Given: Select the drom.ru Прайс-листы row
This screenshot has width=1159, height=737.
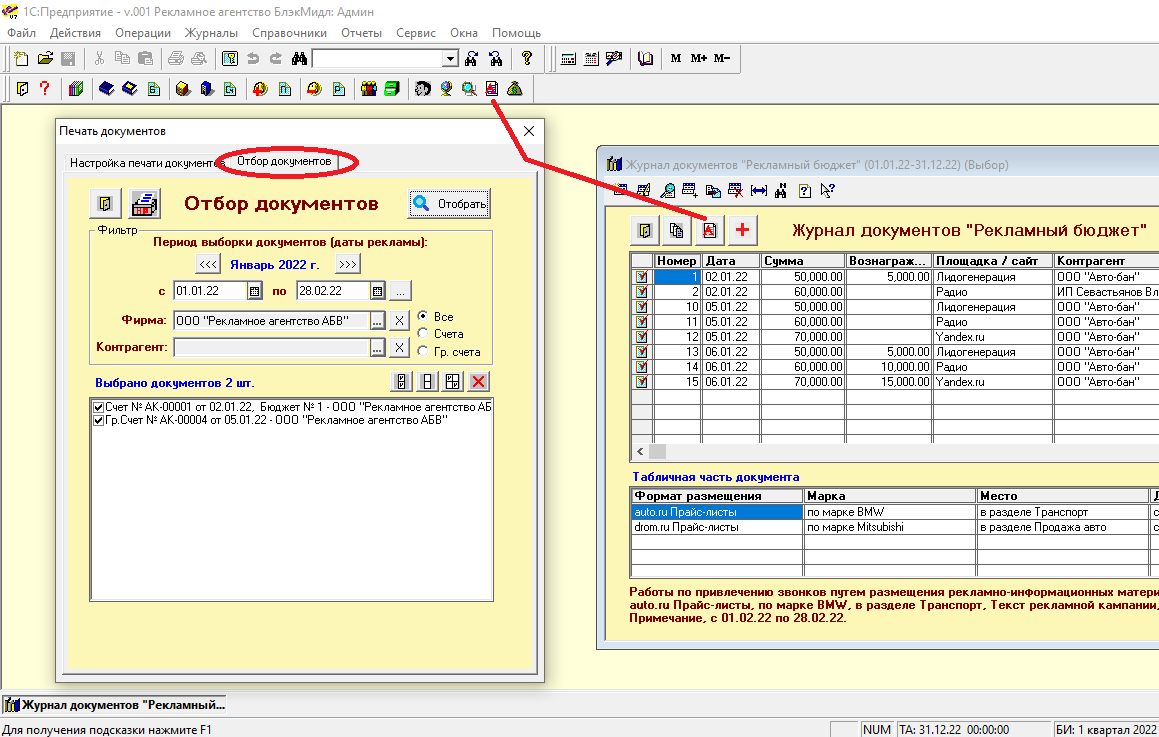Looking at the screenshot, I should (x=717, y=527).
